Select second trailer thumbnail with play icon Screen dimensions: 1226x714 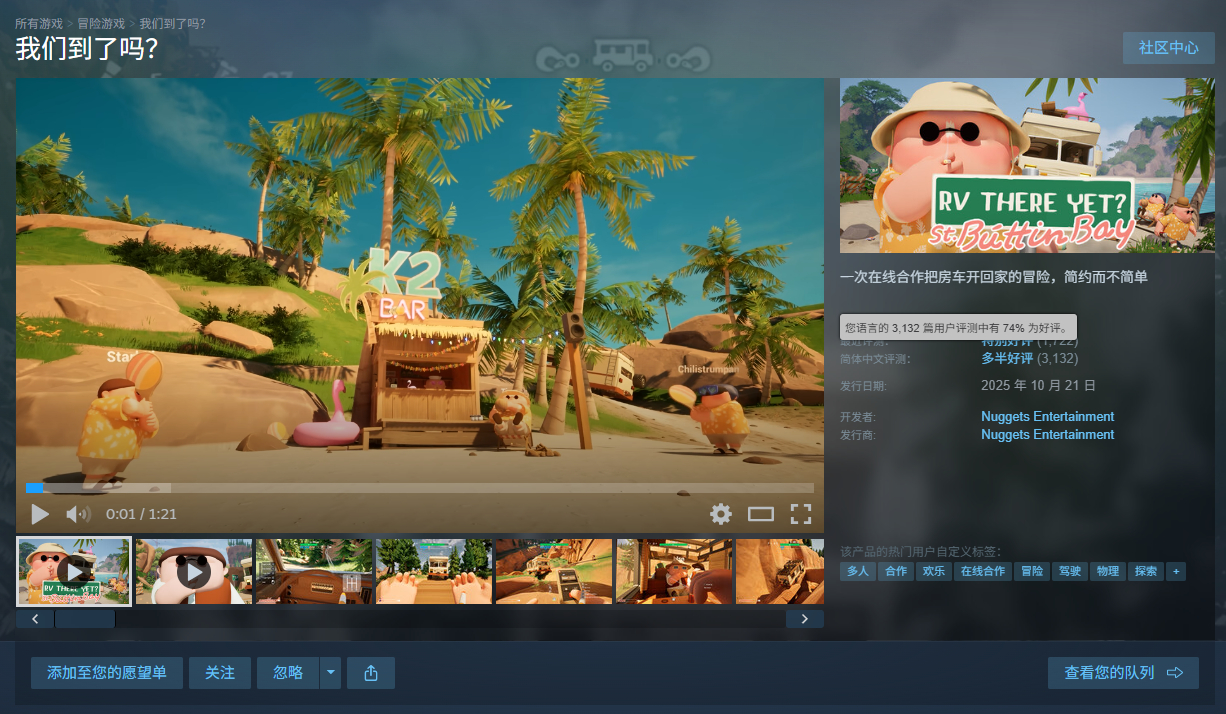pos(194,571)
